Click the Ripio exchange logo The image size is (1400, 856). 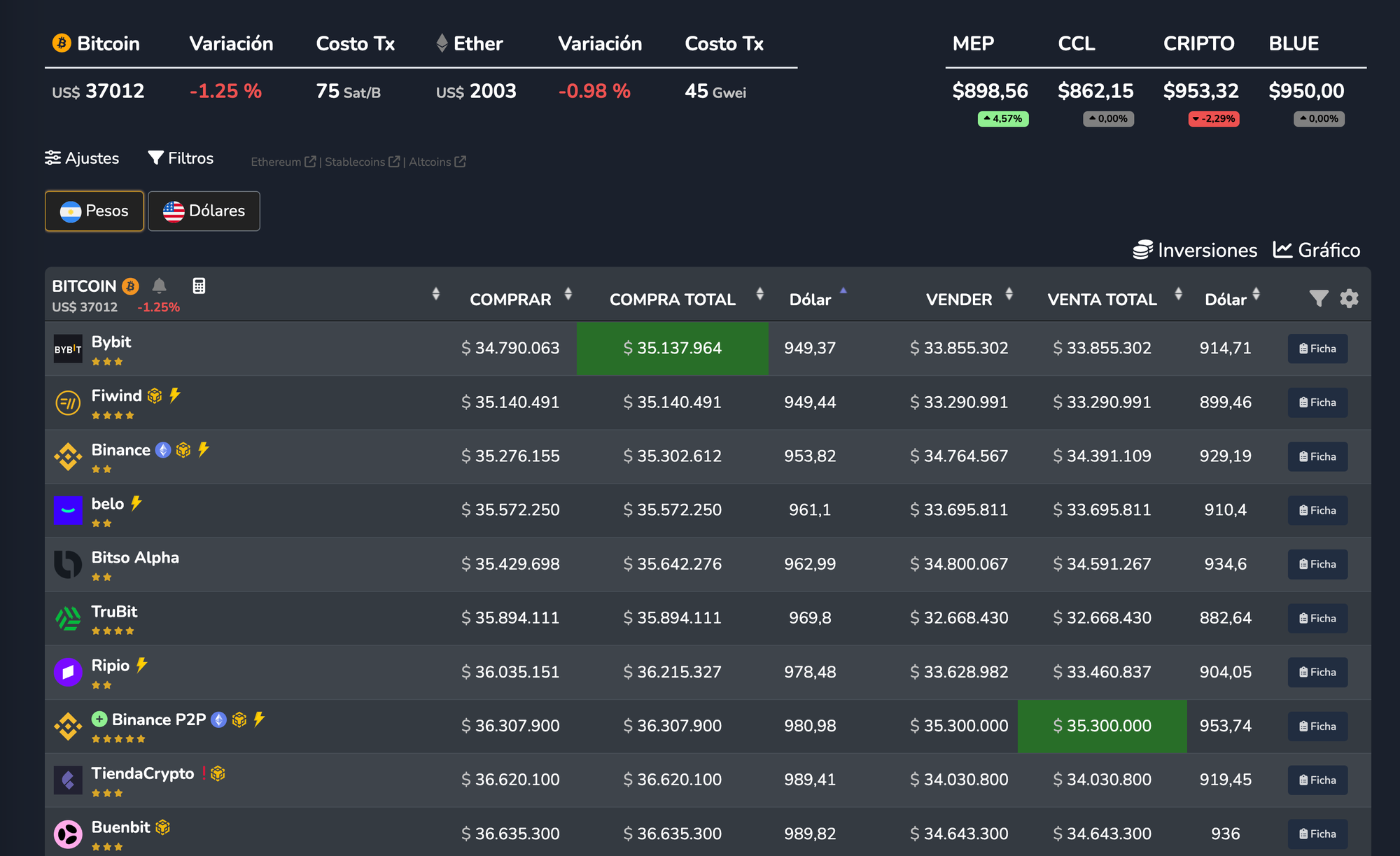click(68, 672)
